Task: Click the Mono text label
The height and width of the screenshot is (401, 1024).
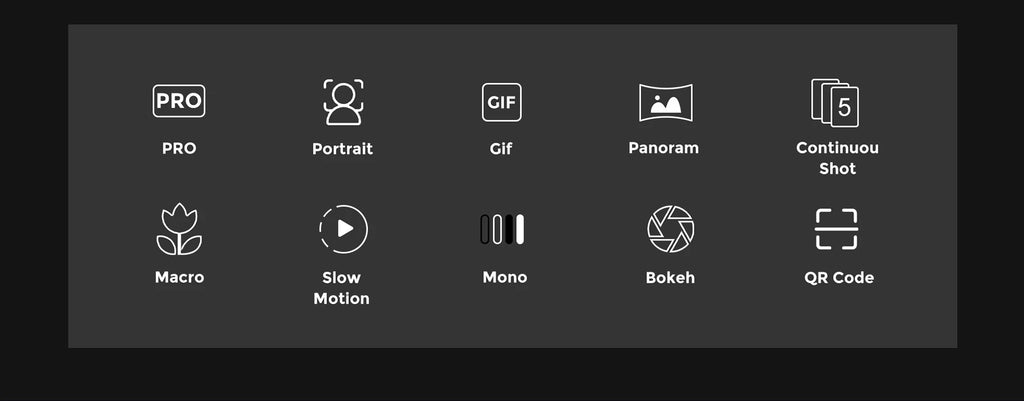Action: point(504,277)
